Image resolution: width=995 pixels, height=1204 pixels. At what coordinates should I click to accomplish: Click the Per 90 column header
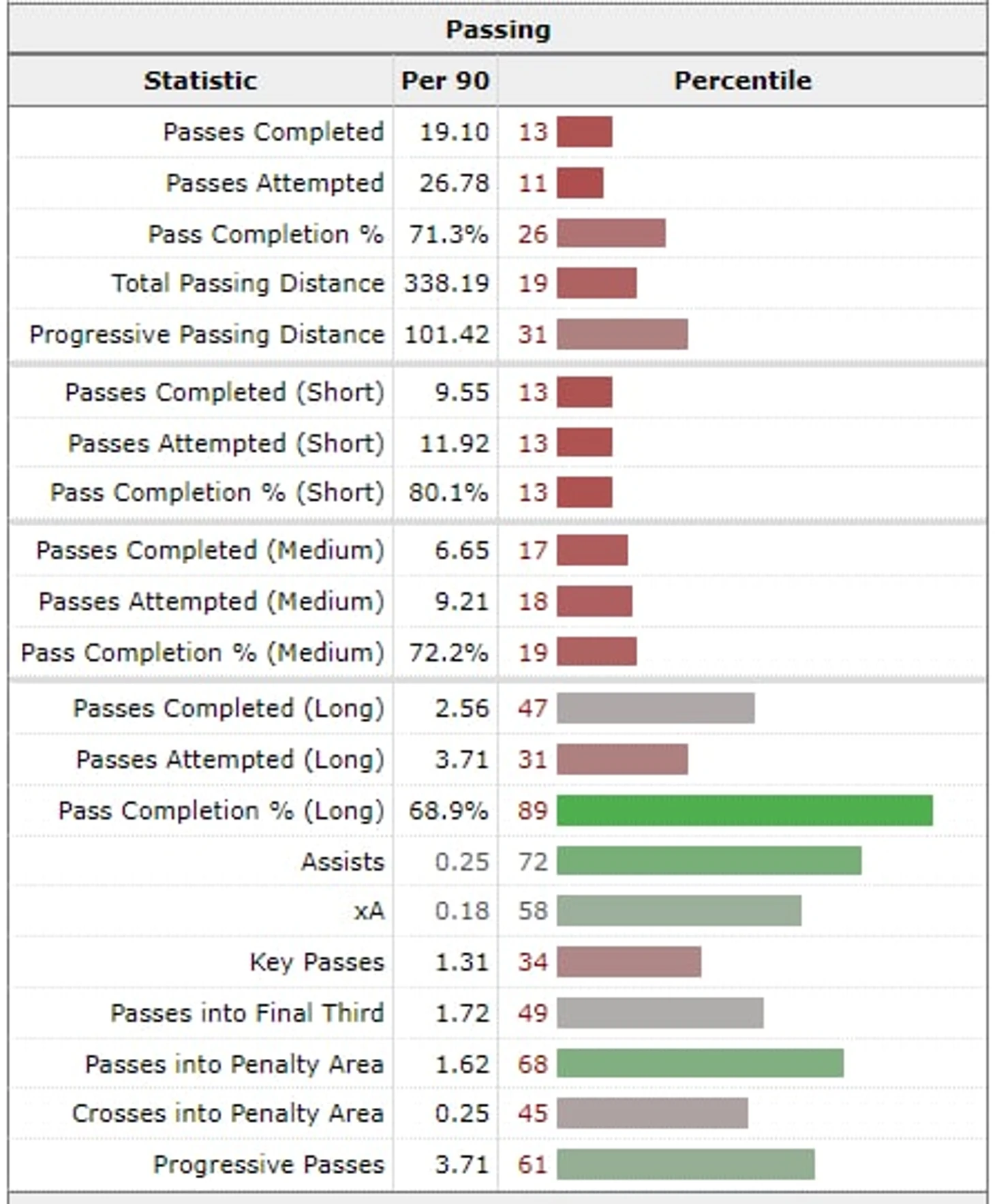tap(445, 80)
